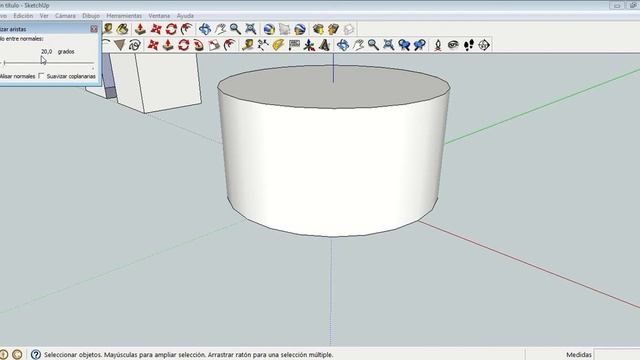
Task: Click the Next view camera icon
Action: coord(420,45)
